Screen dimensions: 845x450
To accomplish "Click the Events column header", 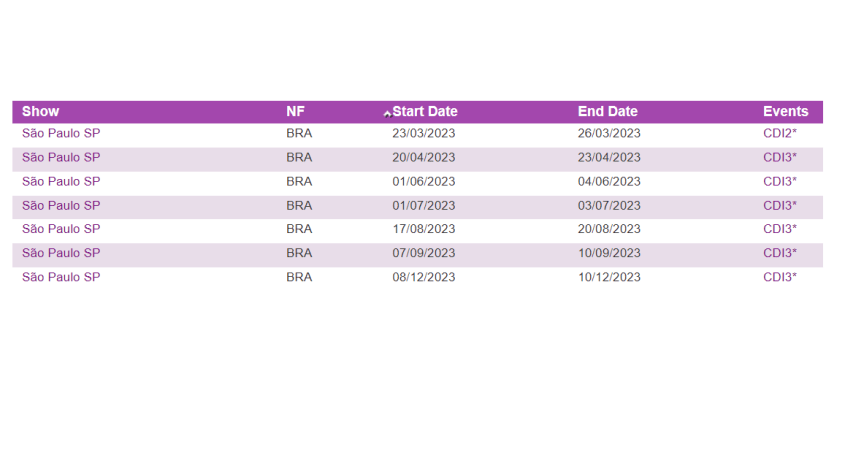I will (785, 112).
